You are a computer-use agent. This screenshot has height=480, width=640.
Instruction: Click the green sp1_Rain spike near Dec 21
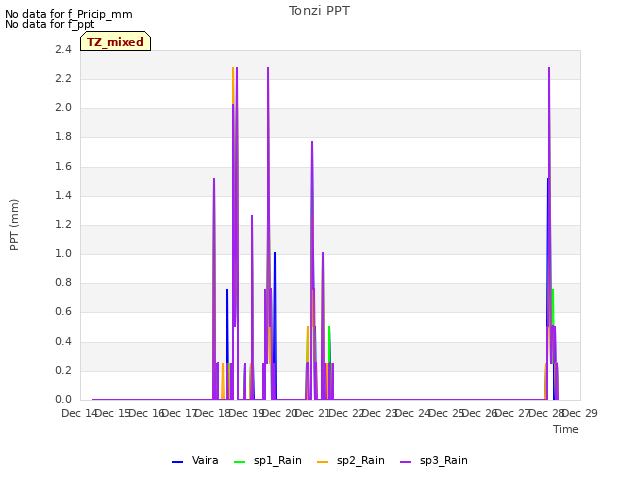329,329
